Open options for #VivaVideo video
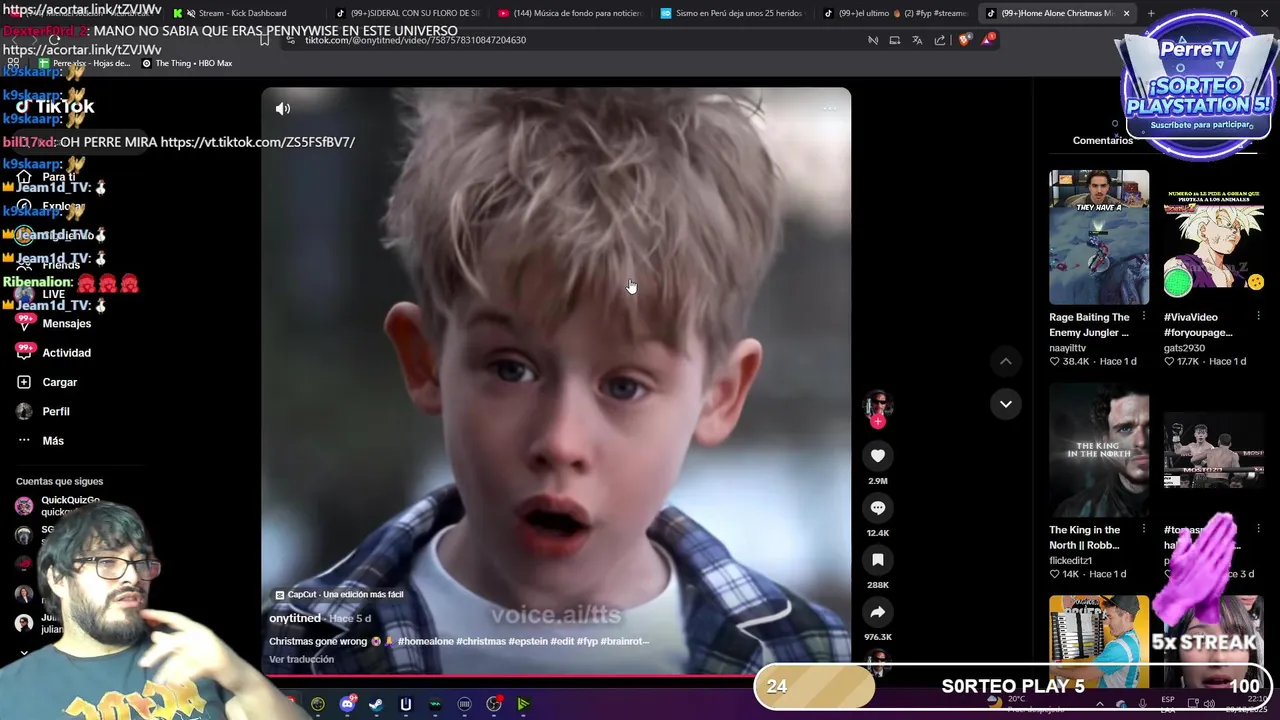Image resolution: width=1280 pixels, height=720 pixels. click(1258, 317)
